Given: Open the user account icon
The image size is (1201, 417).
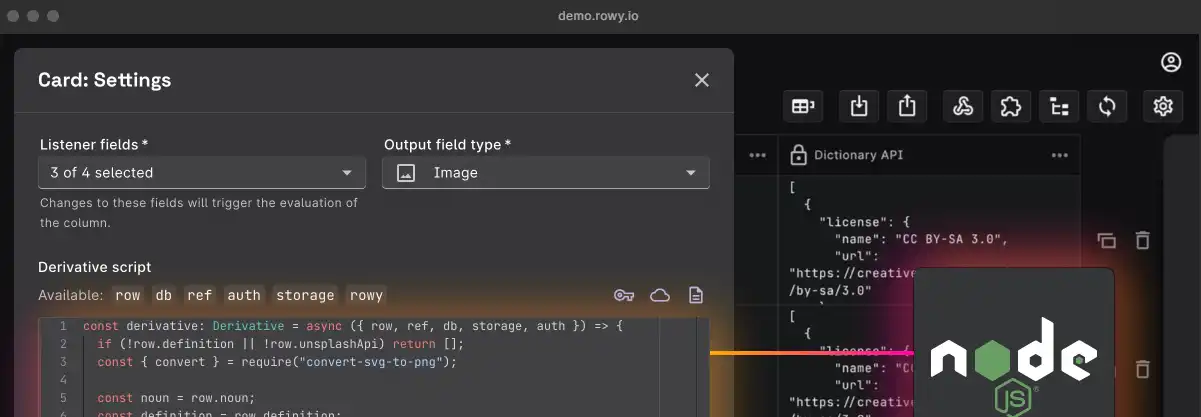Looking at the screenshot, I should coord(1171,62).
